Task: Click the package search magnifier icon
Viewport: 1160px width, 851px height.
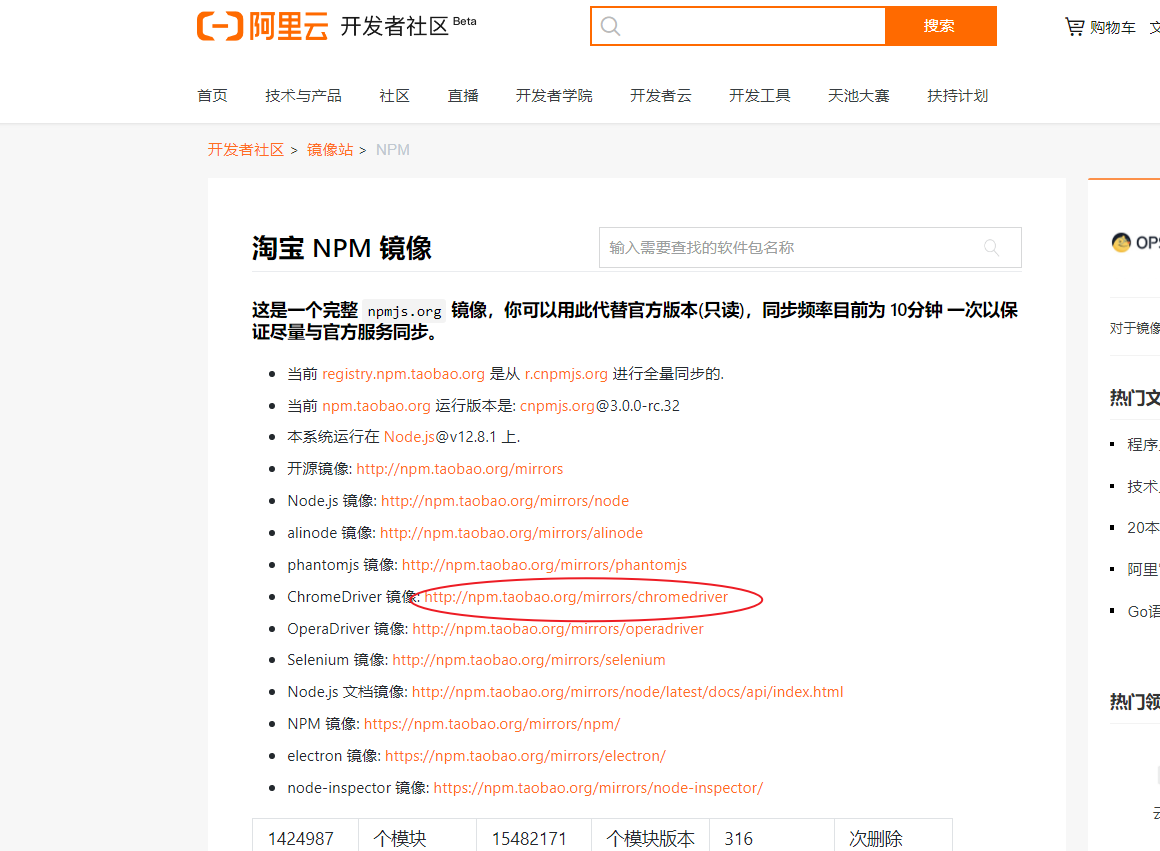Action: point(991,247)
